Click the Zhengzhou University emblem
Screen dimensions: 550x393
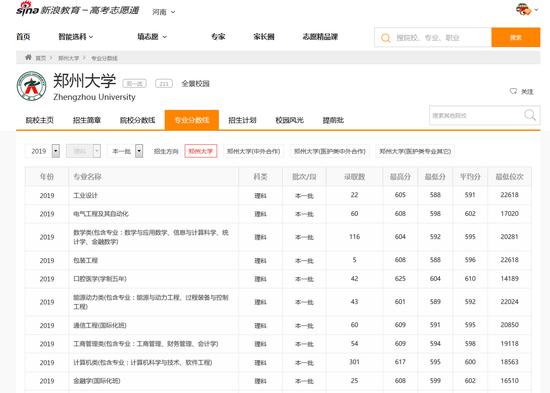pos(32,86)
